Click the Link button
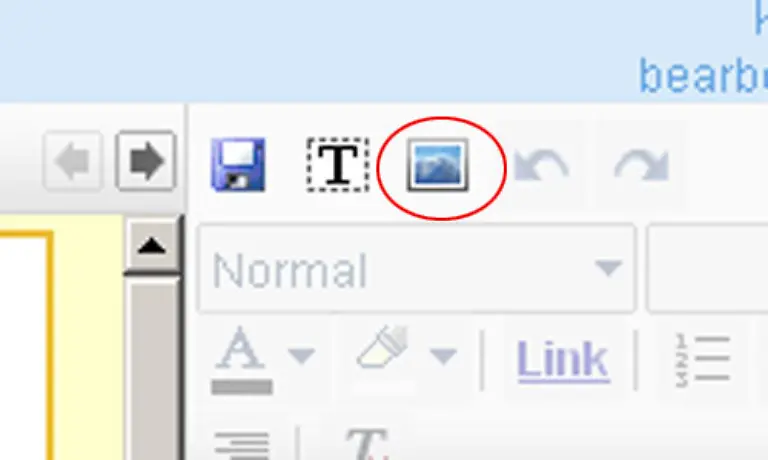768x460 pixels. 563,360
